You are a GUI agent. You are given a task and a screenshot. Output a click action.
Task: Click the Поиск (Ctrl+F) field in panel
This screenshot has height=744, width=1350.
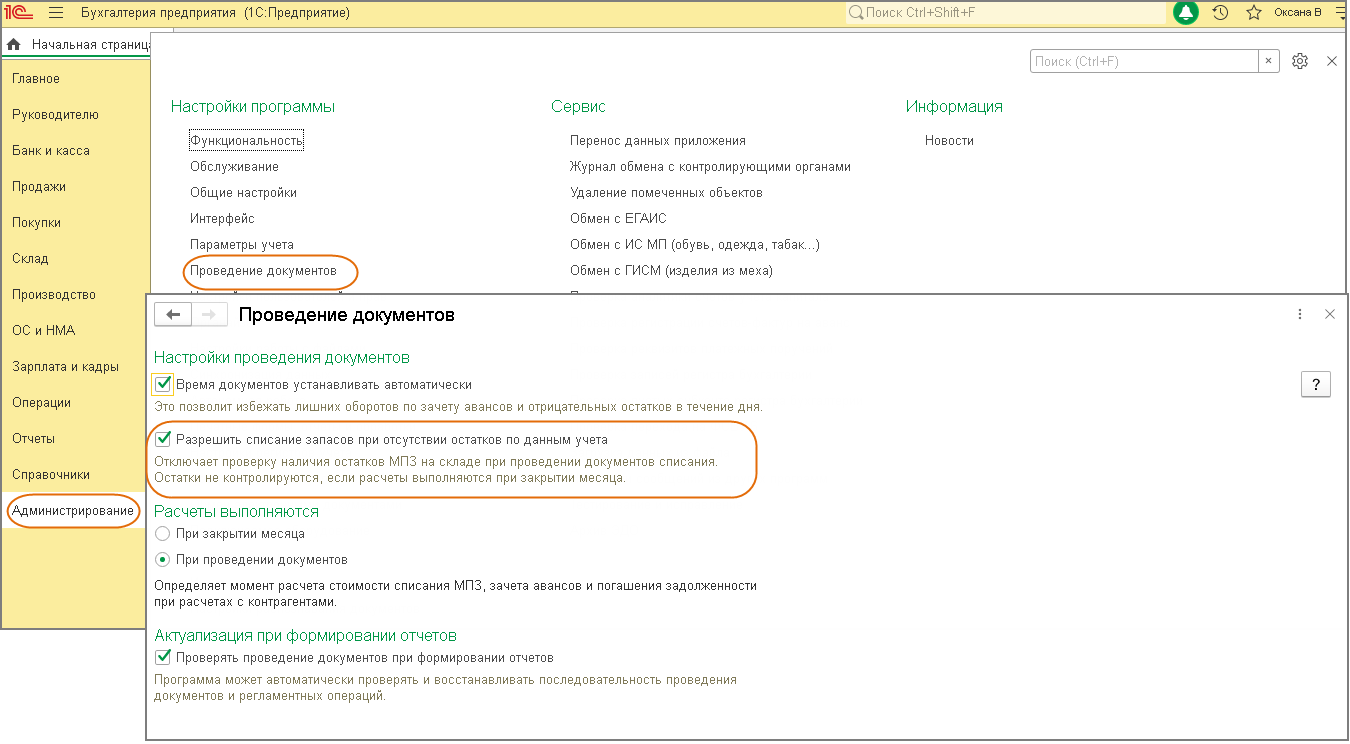tap(1144, 61)
